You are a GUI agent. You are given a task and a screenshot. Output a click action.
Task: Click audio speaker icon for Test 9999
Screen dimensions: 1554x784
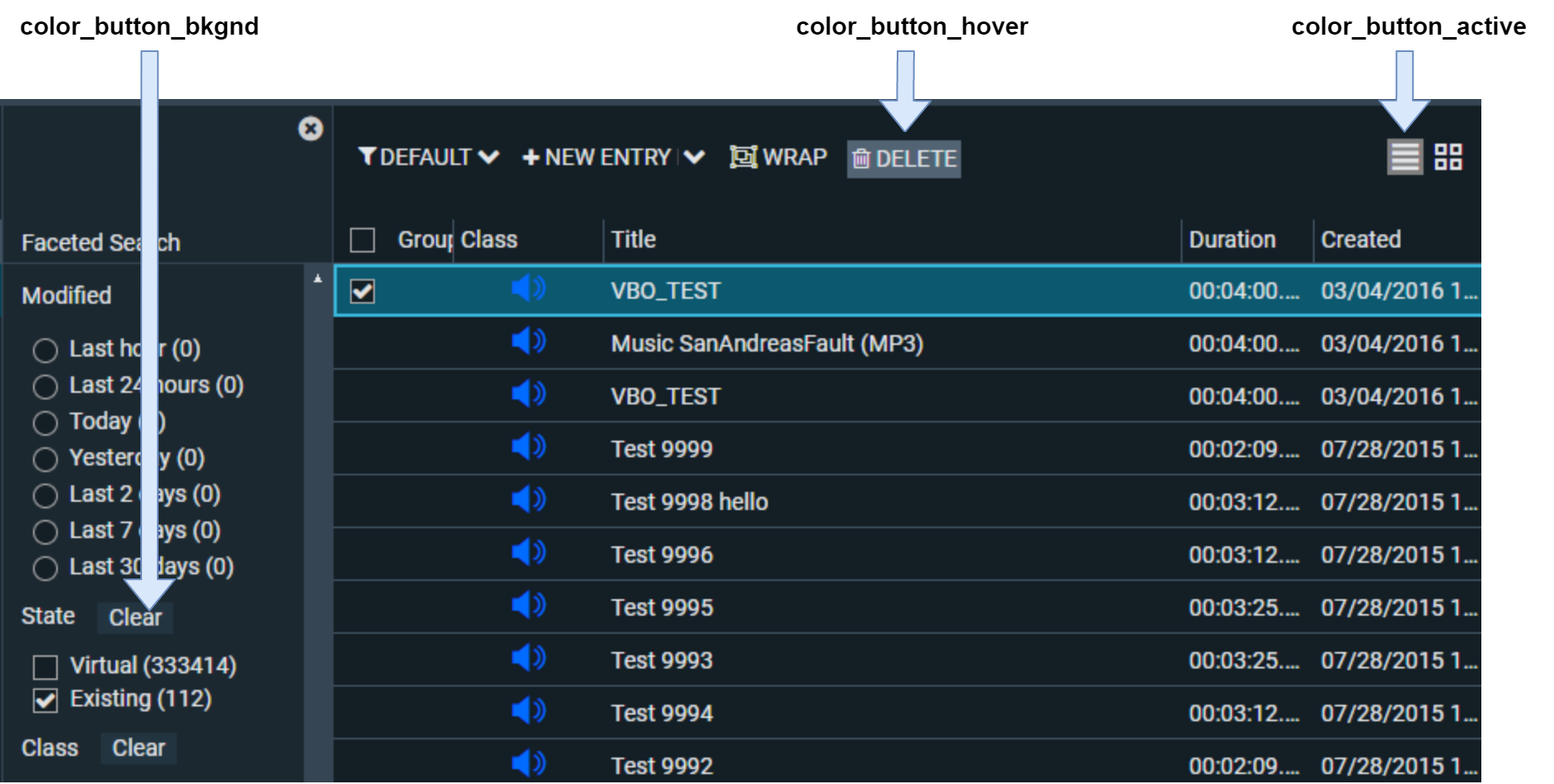point(528,447)
